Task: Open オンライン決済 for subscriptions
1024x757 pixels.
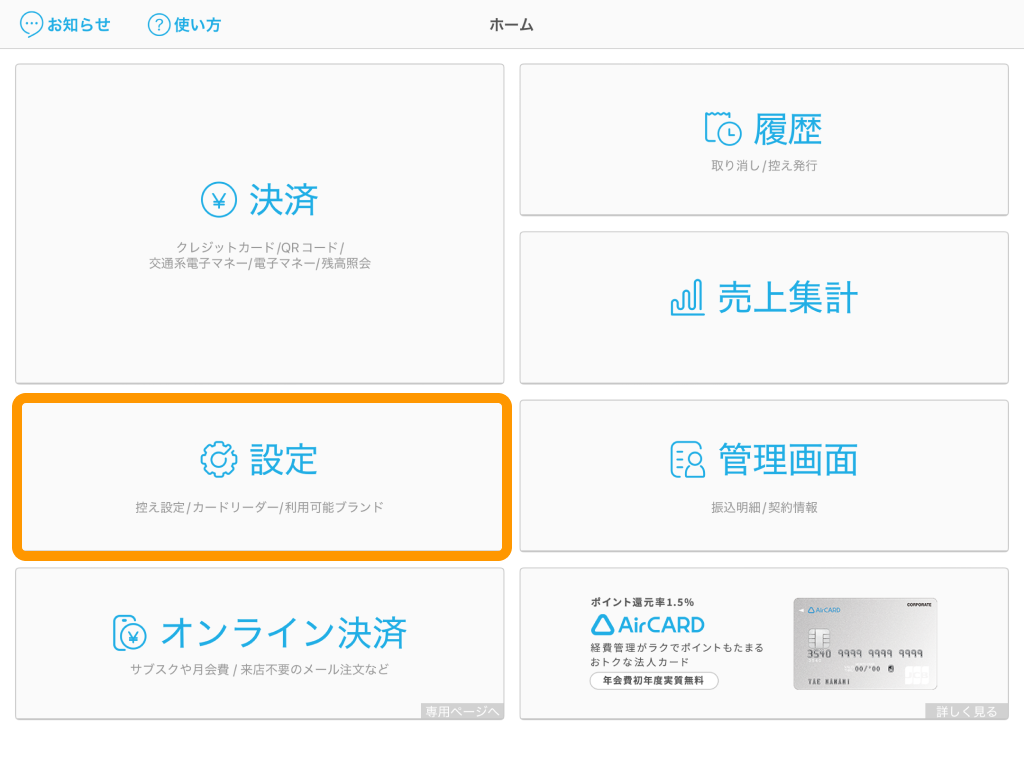Action: click(x=260, y=643)
